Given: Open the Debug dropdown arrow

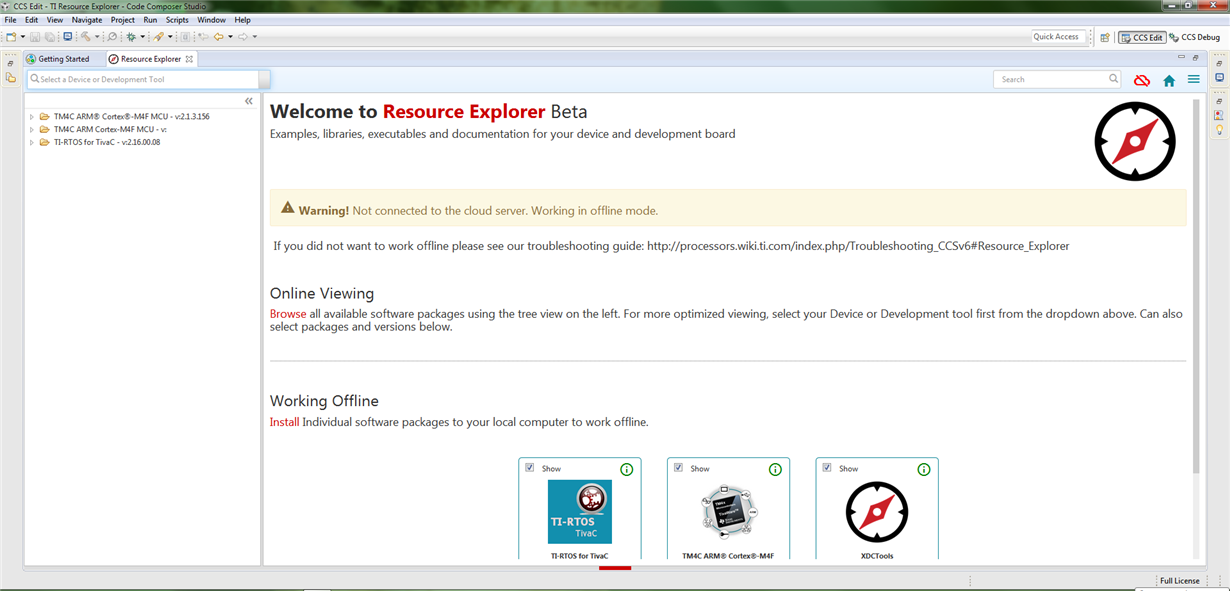Looking at the screenshot, I should click(x=143, y=37).
